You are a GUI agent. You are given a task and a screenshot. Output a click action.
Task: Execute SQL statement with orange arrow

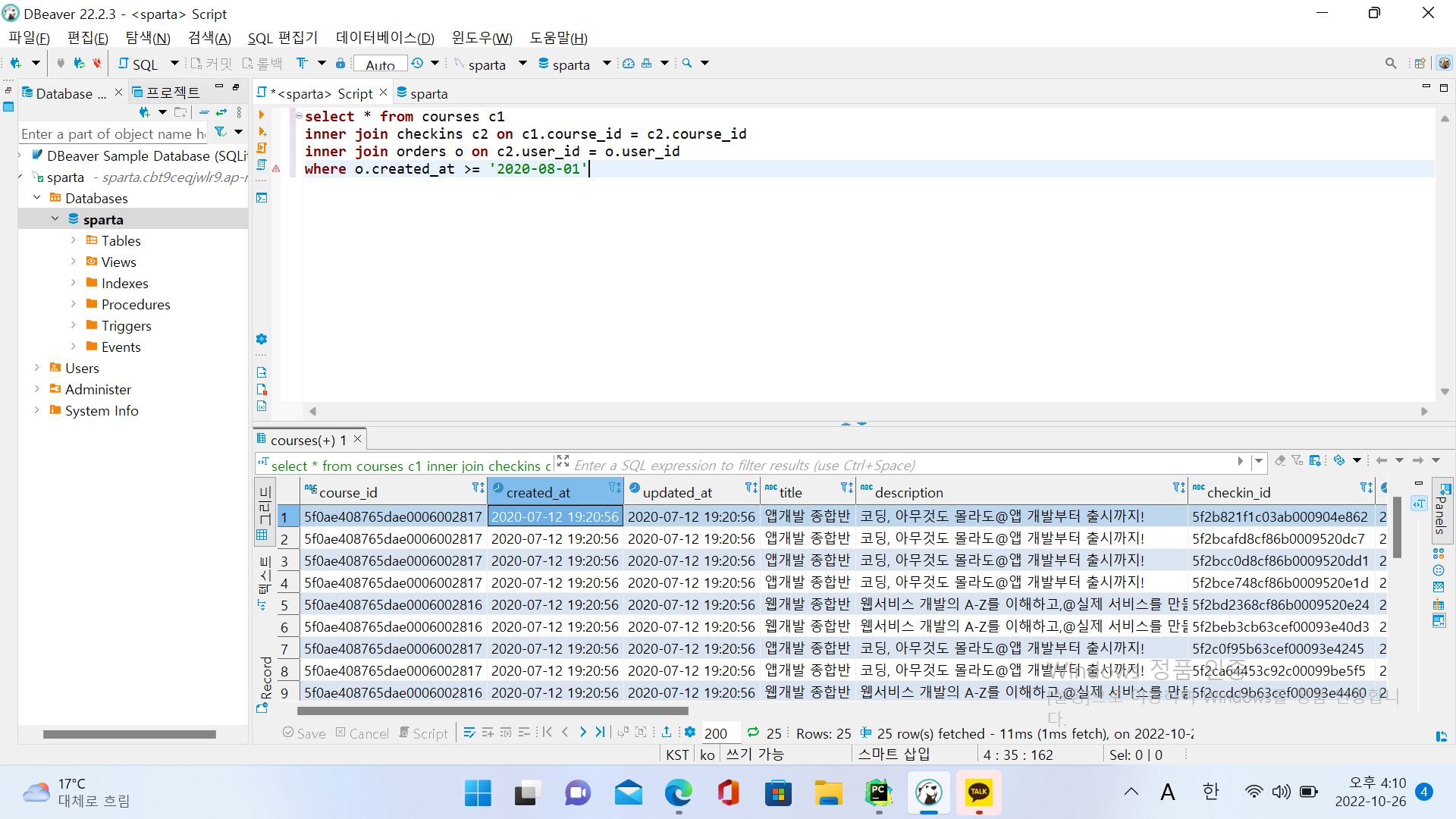262,115
